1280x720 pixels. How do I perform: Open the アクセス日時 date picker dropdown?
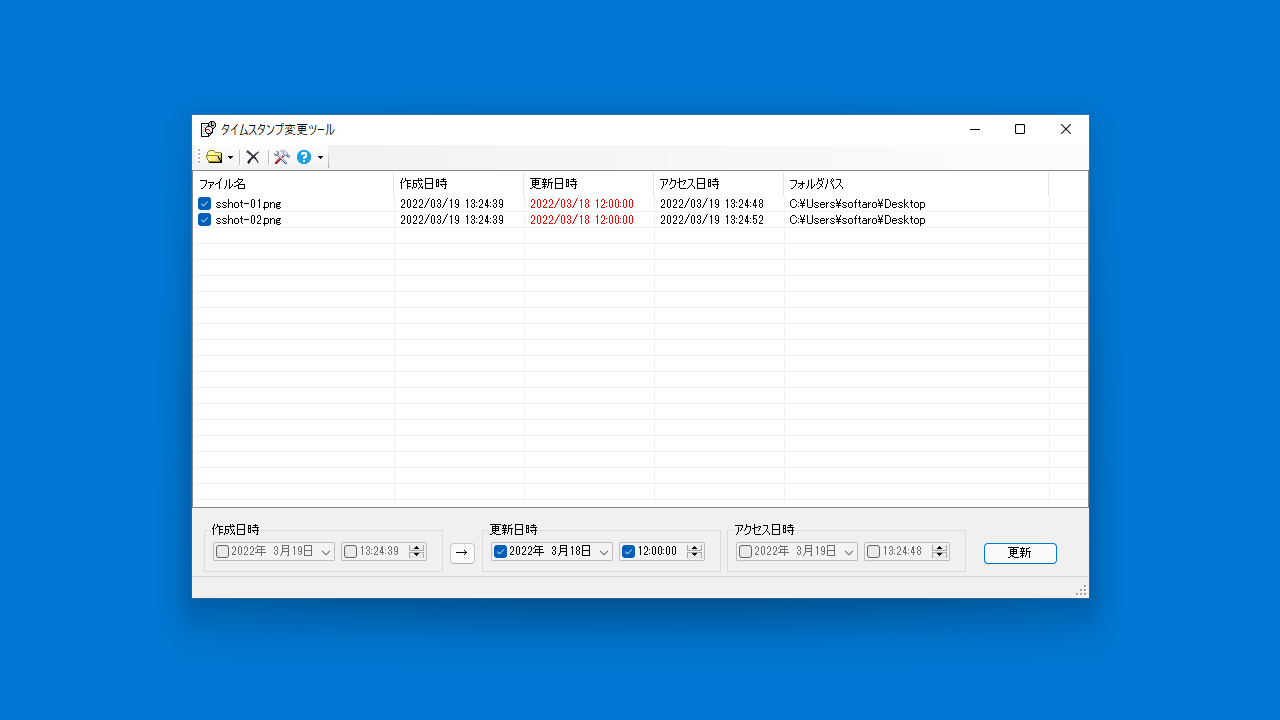click(x=849, y=552)
